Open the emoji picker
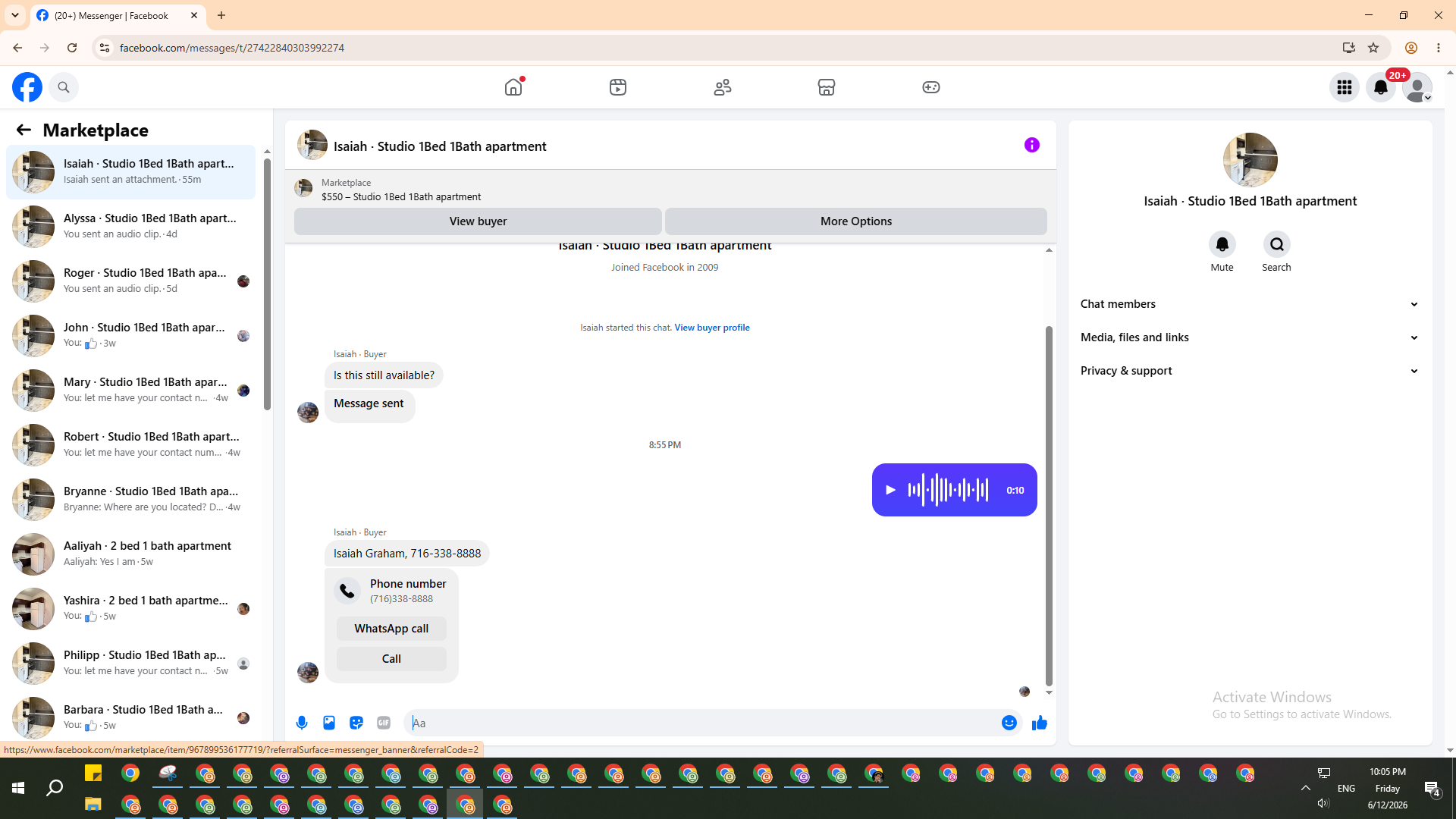This screenshot has width=1456, height=819. pyautogui.click(x=1009, y=723)
